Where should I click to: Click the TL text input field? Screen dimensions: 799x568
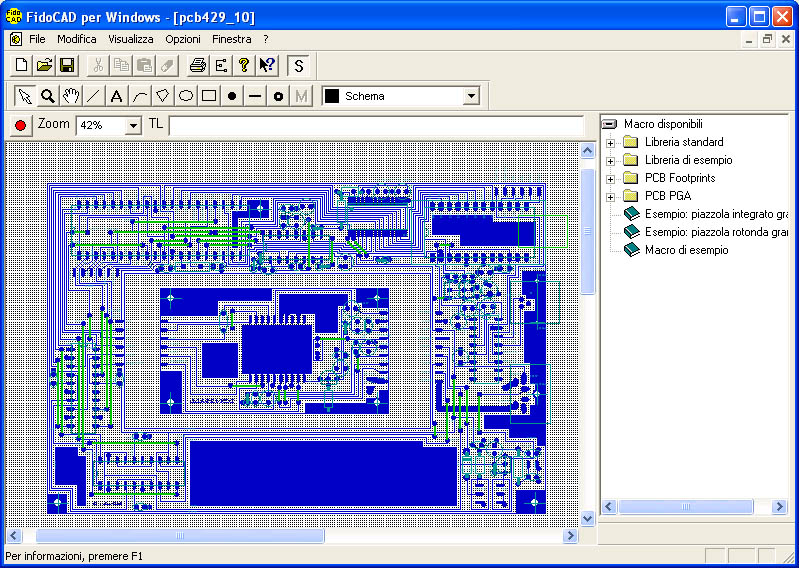(x=376, y=125)
